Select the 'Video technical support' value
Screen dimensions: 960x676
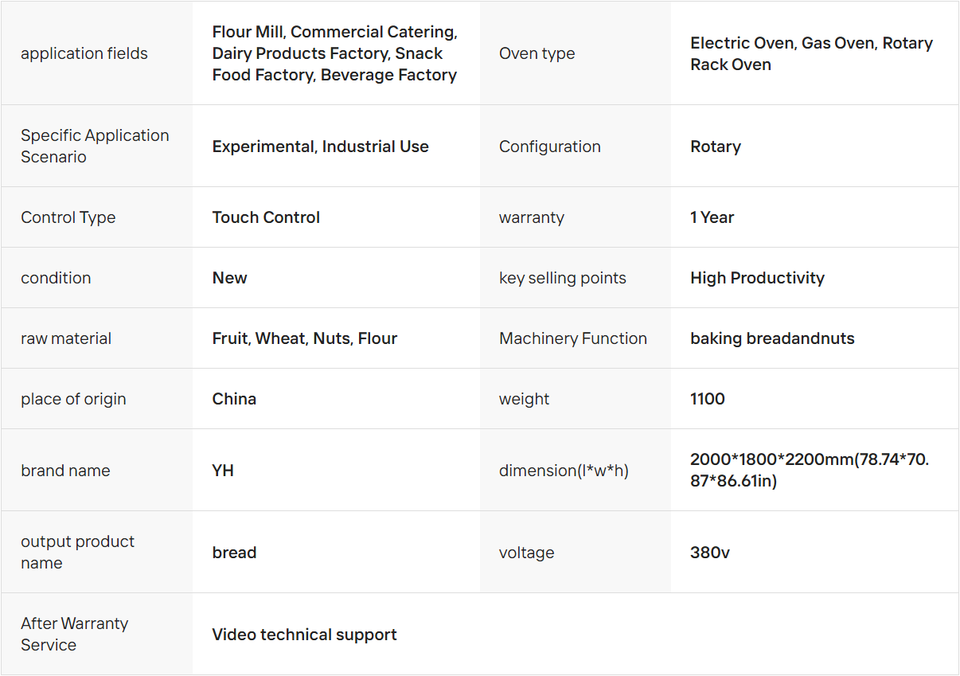click(x=304, y=634)
